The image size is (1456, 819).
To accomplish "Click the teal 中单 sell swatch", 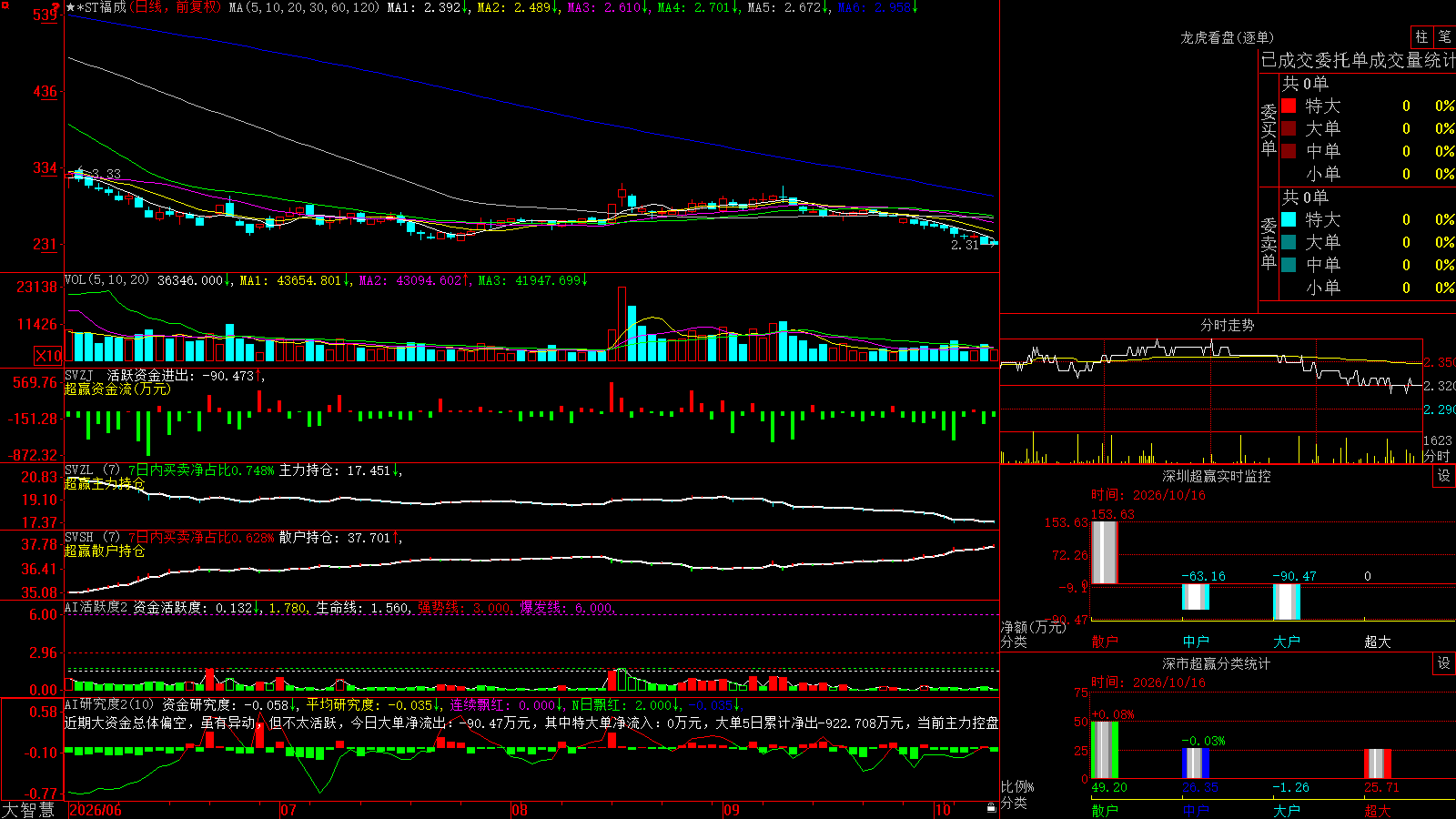I will click(1289, 265).
